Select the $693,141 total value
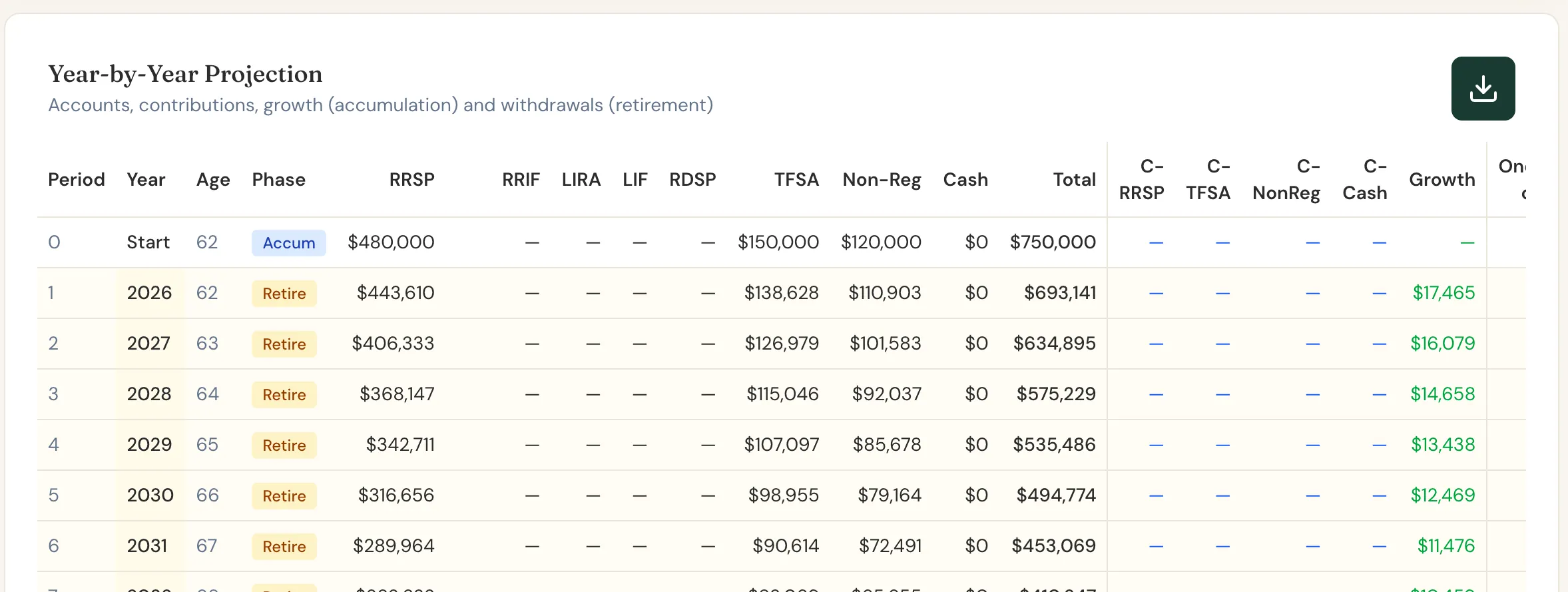The height and width of the screenshot is (592, 1568). click(1060, 293)
